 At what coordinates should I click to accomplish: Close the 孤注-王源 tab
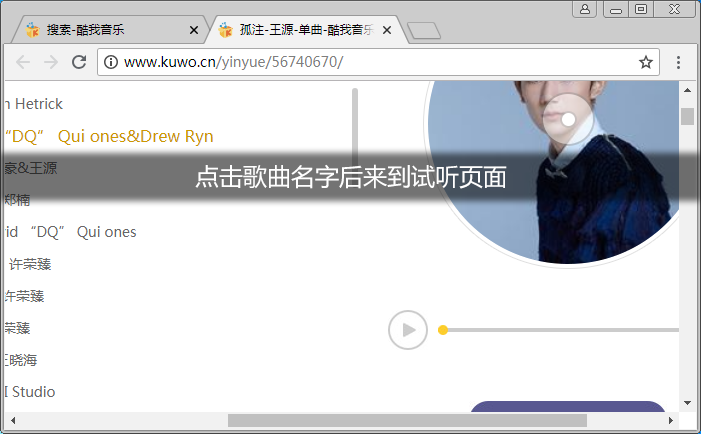[387, 30]
